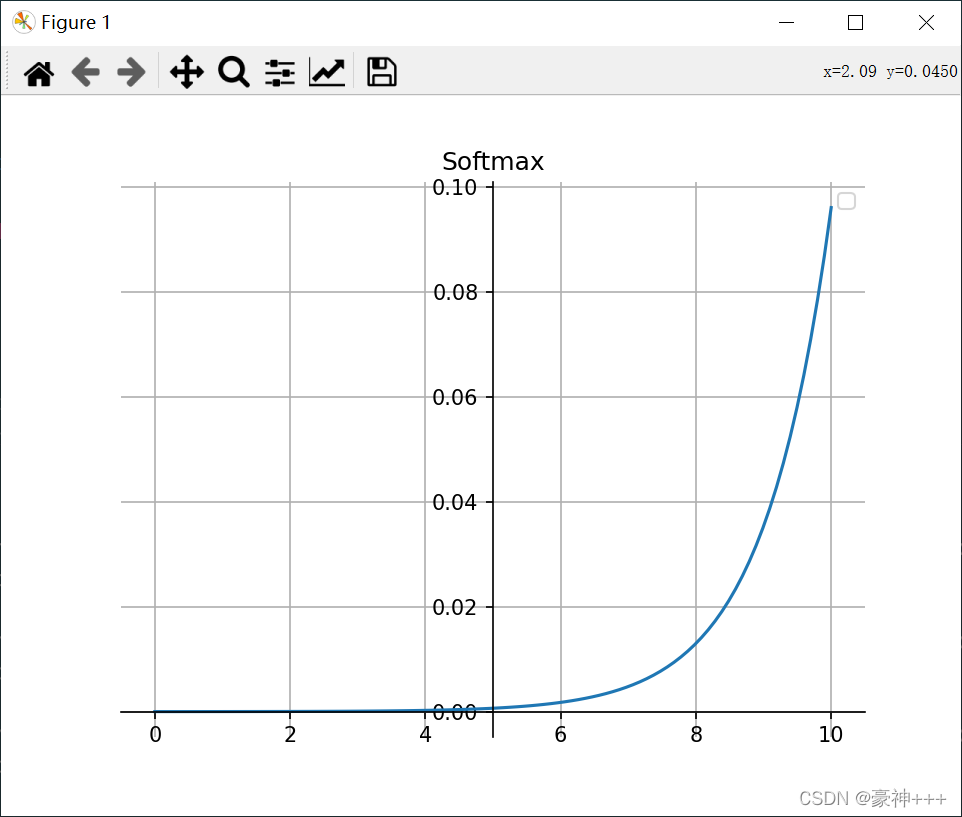Click y-axis tick label 0.08
The width and height of the screenshot is (962, 817).
[x=455, y=293]
